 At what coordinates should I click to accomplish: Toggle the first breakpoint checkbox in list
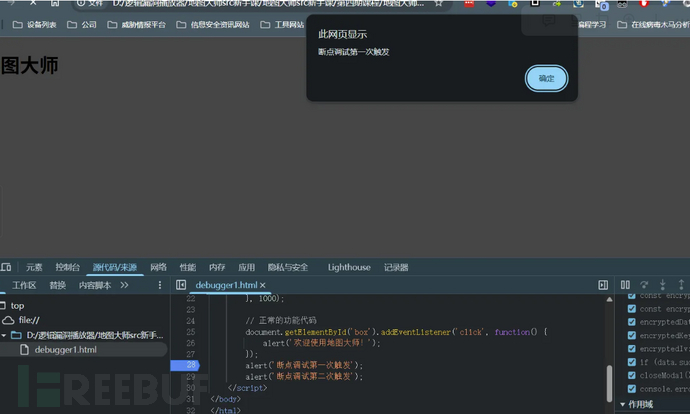pos(631,297)
